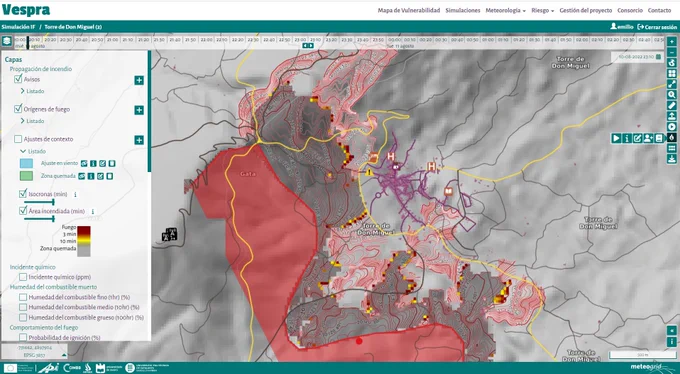The height and width of the screenshot is (374, 680).
Task: Open the Riesgo dropdown menu
Action: point(543,10)
